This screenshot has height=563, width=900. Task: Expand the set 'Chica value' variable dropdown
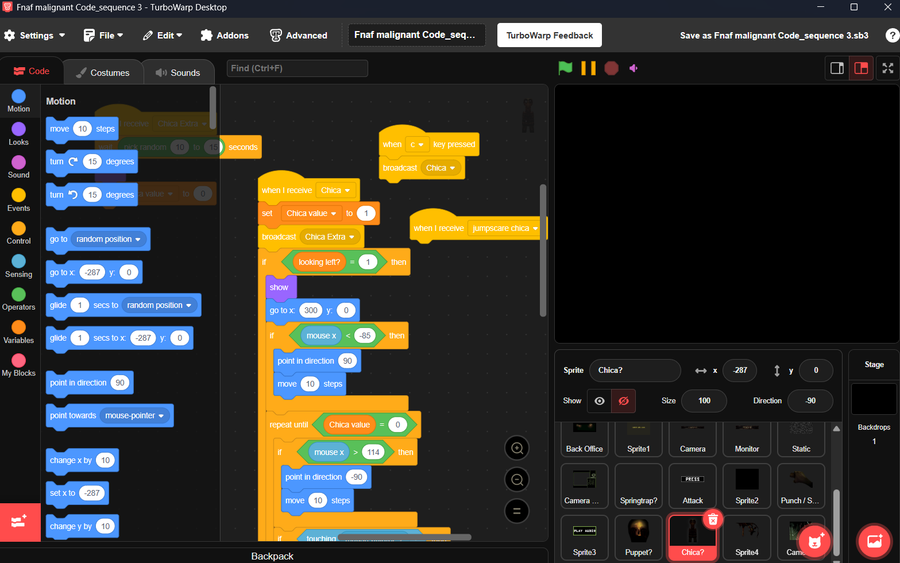click(x=311, y=213)
